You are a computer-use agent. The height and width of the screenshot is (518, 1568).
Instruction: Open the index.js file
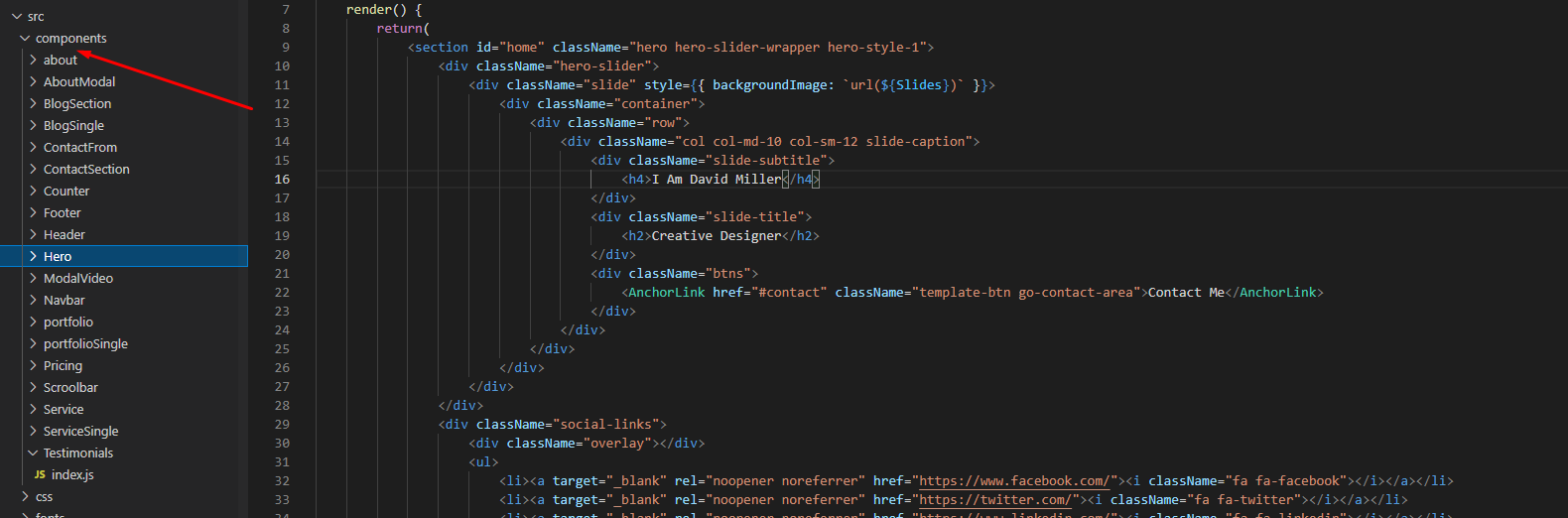(x=72, y=475)
